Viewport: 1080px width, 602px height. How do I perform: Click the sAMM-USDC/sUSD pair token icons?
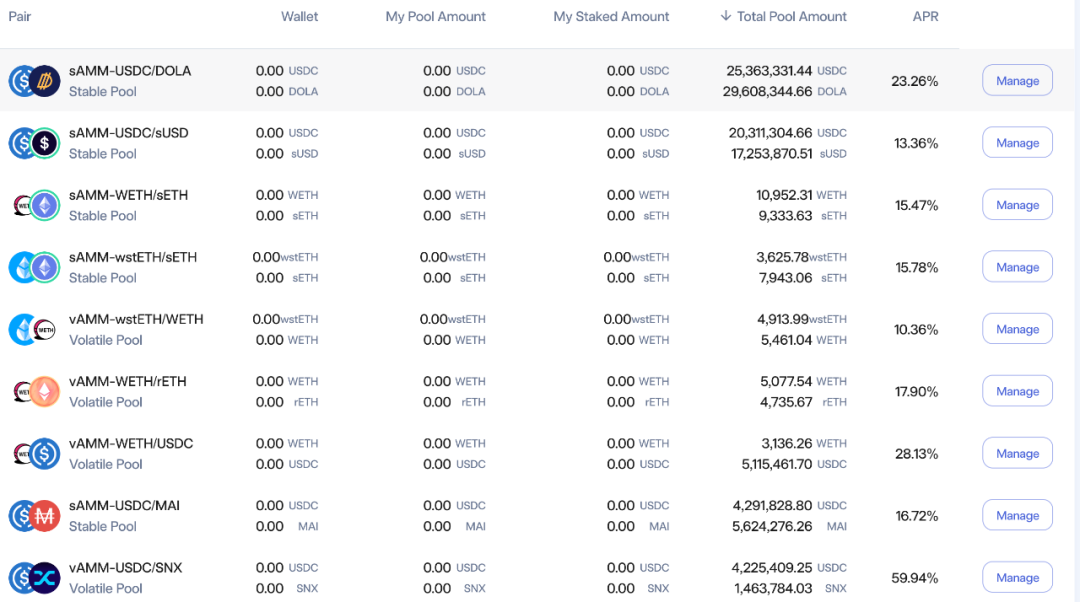pyautogui.click(x=34, y=143)
